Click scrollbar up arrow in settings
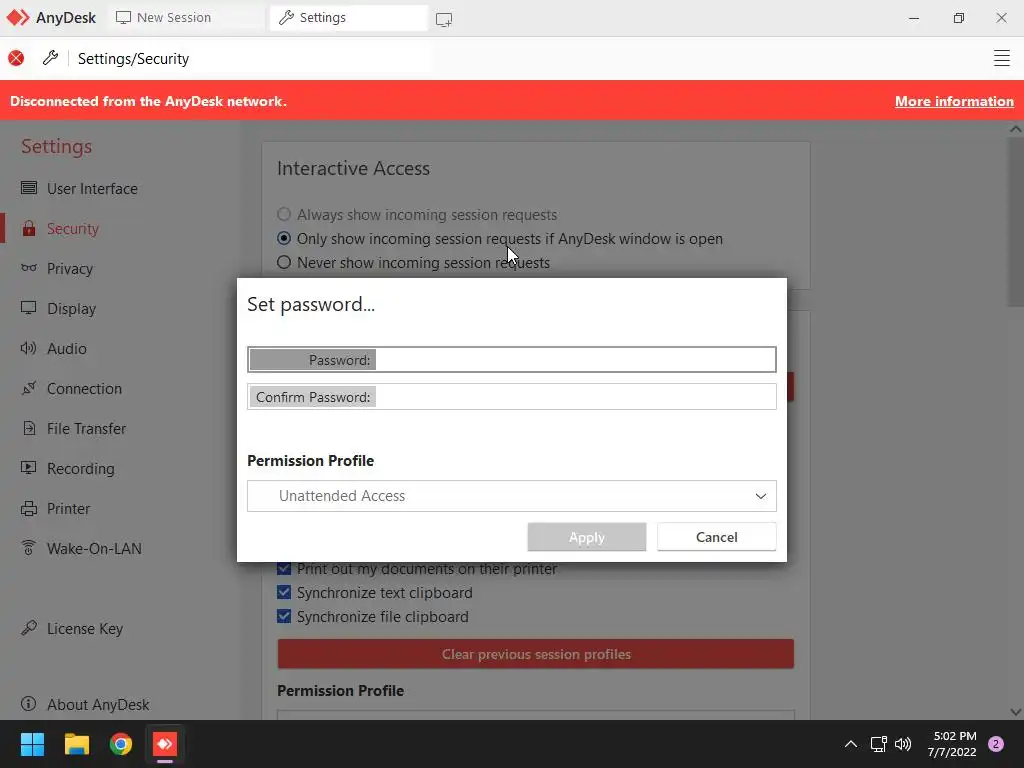The image size is (1024, 768). [1015, 129]
